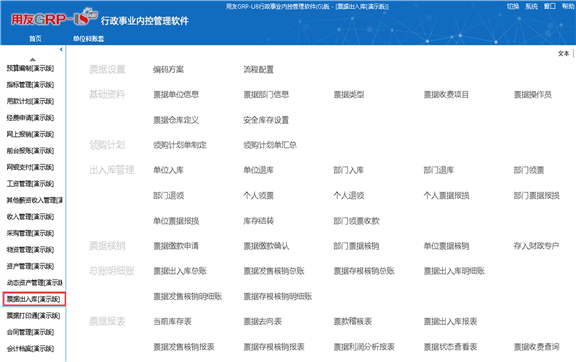This screenshot has width=576, height=362.
Task: Select 预算编制[演示版] in sidebar
Action: pos(30,68)
